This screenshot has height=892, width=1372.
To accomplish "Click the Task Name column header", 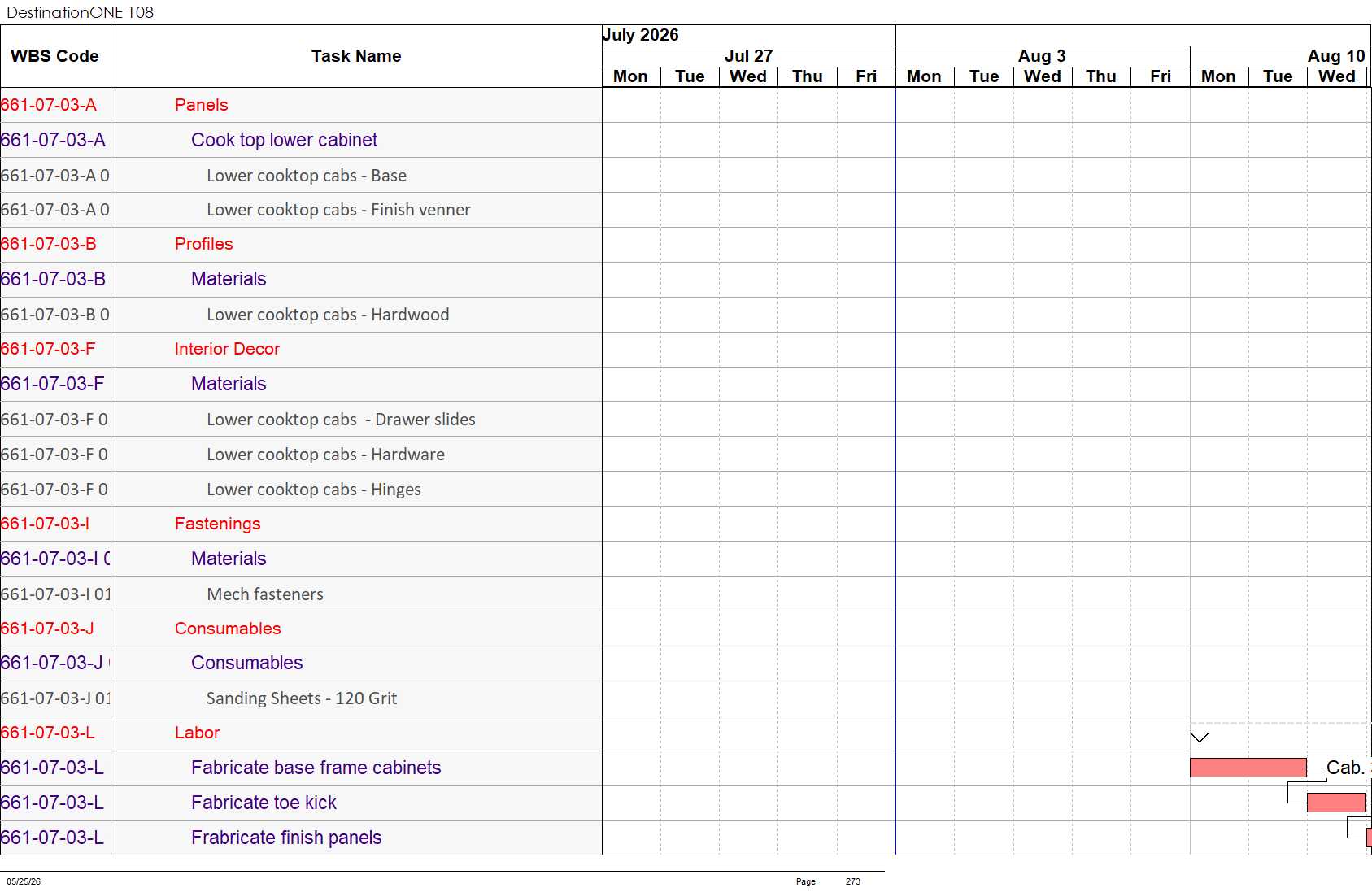I will [x=356, y=56].
